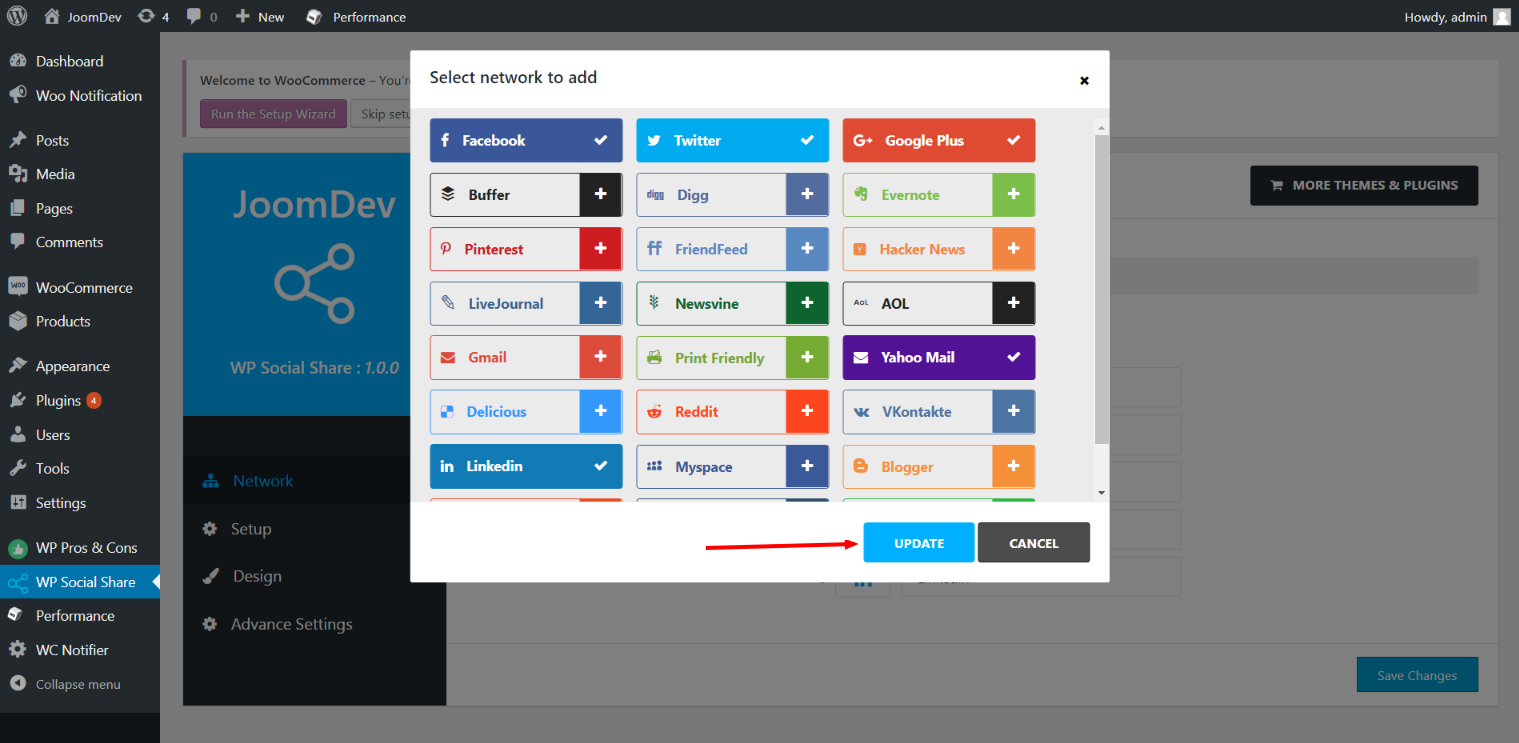Add Pinterest using its plus button
The height and width of the screenshot is (743, 1519).
click(600, 249)
